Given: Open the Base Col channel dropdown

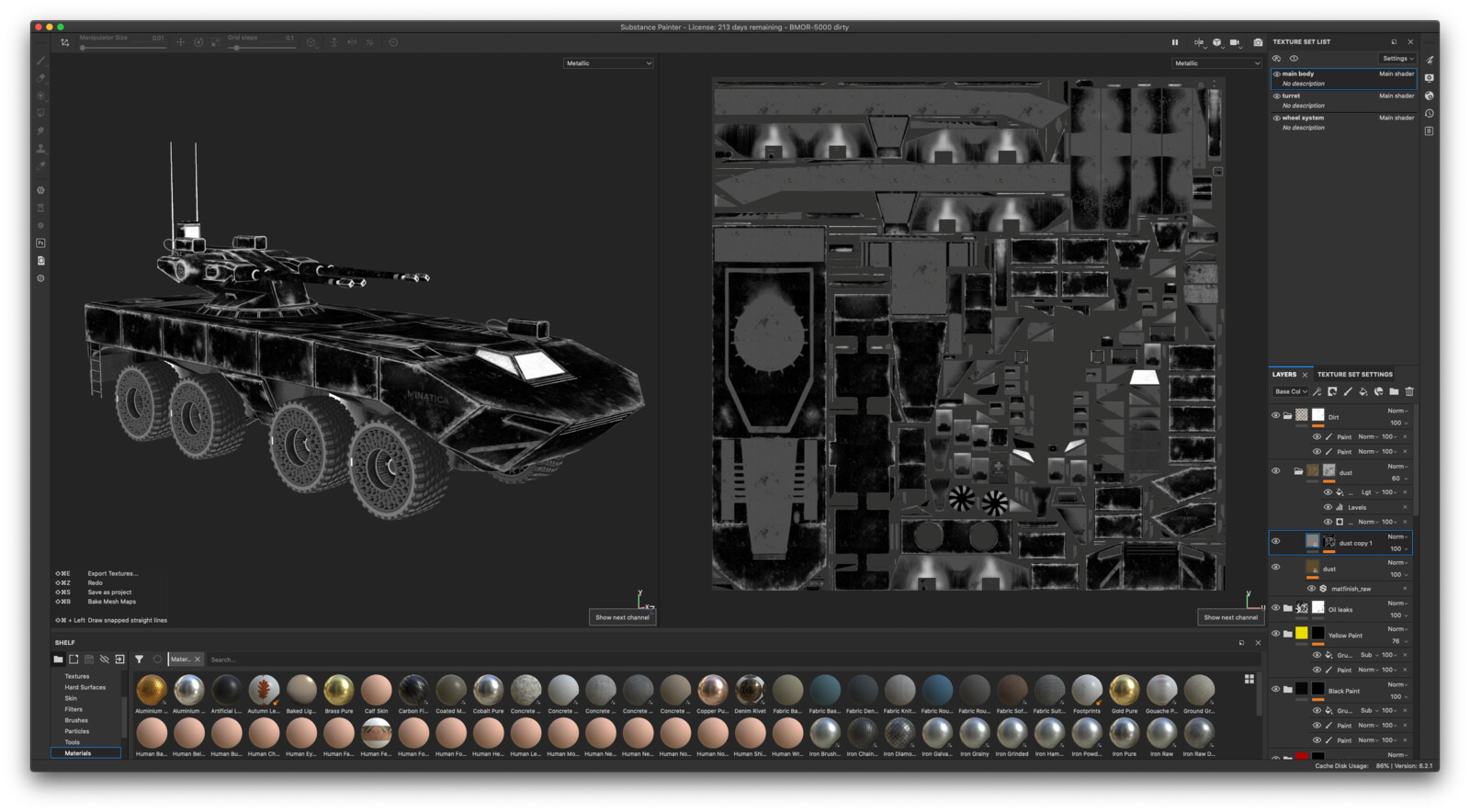Looking at the screenshot, I should (x=1290, y=391).
